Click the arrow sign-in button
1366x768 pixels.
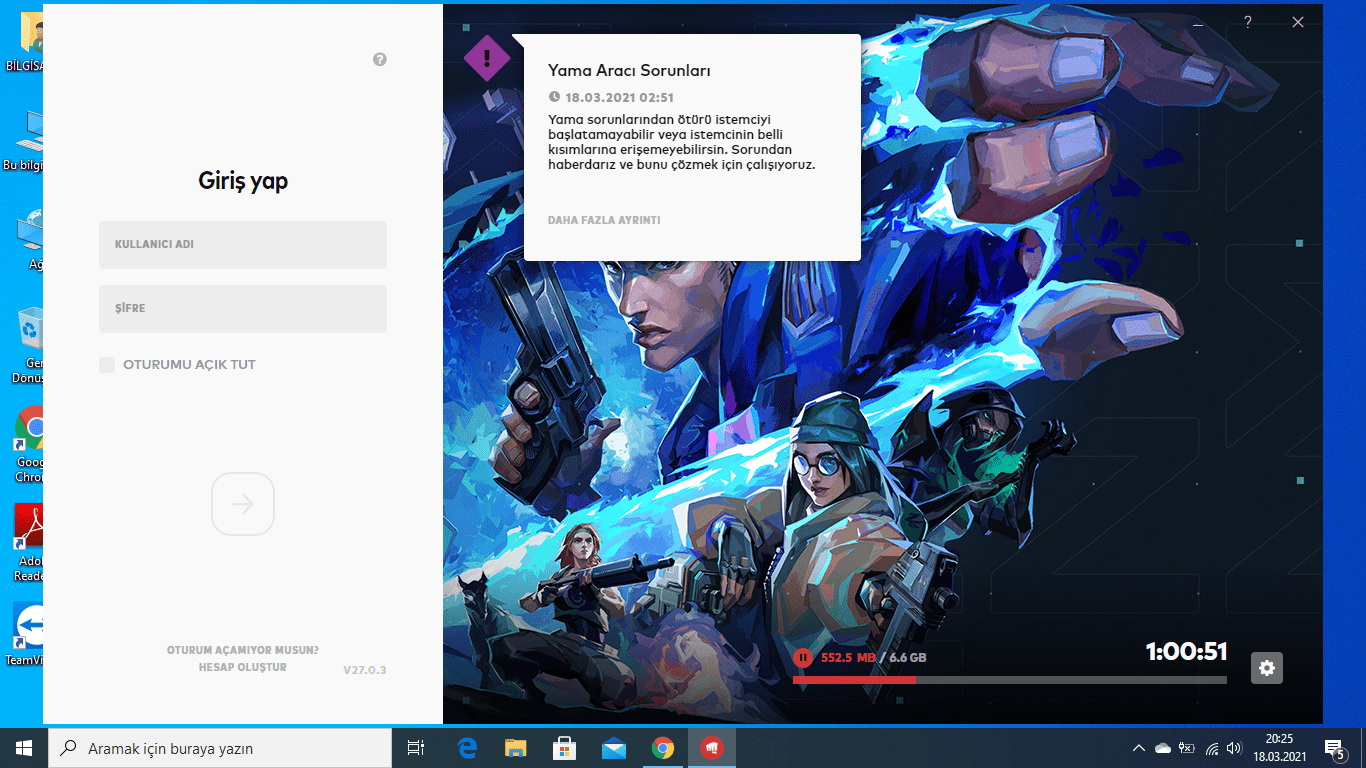pos(243,504)
